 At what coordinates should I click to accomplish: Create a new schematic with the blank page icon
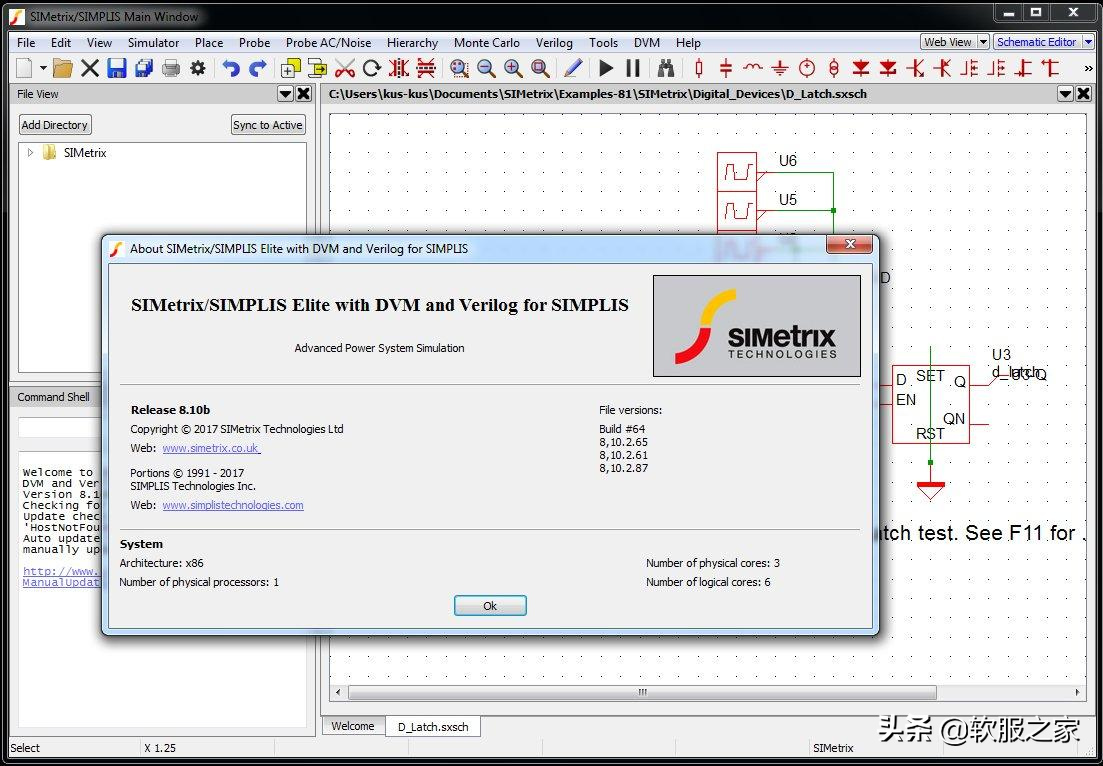click(25, 68)
